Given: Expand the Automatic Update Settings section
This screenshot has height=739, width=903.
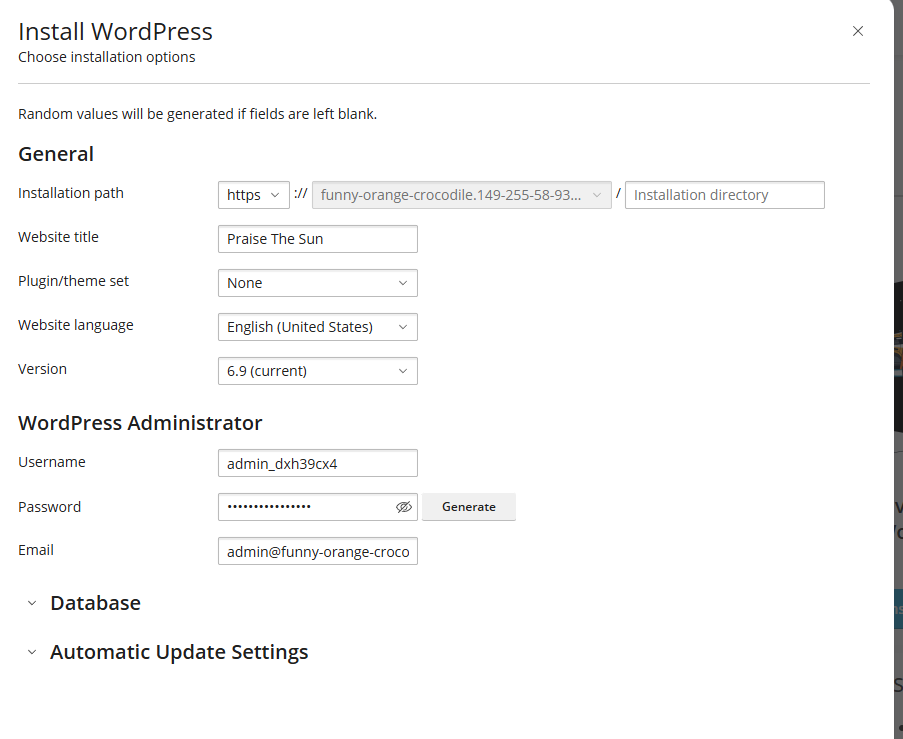Looking at the screenshot, I should point(179,652).
